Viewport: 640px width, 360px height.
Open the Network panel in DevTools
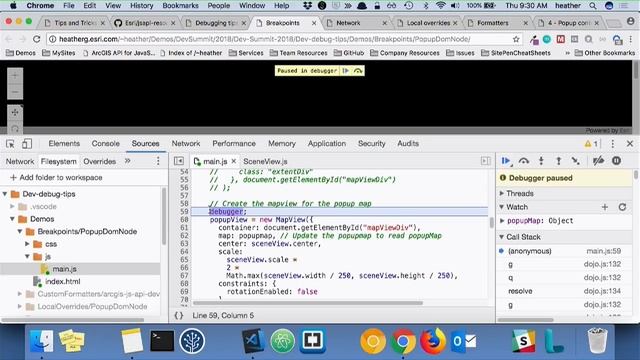tap(186, 144)
